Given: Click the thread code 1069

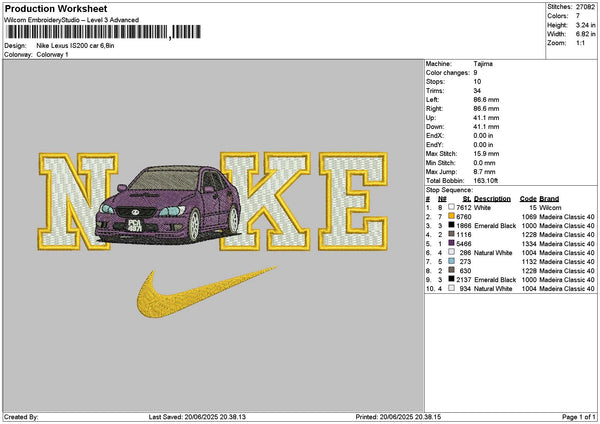Looking at the screenshot, I should tap(529, 217).
